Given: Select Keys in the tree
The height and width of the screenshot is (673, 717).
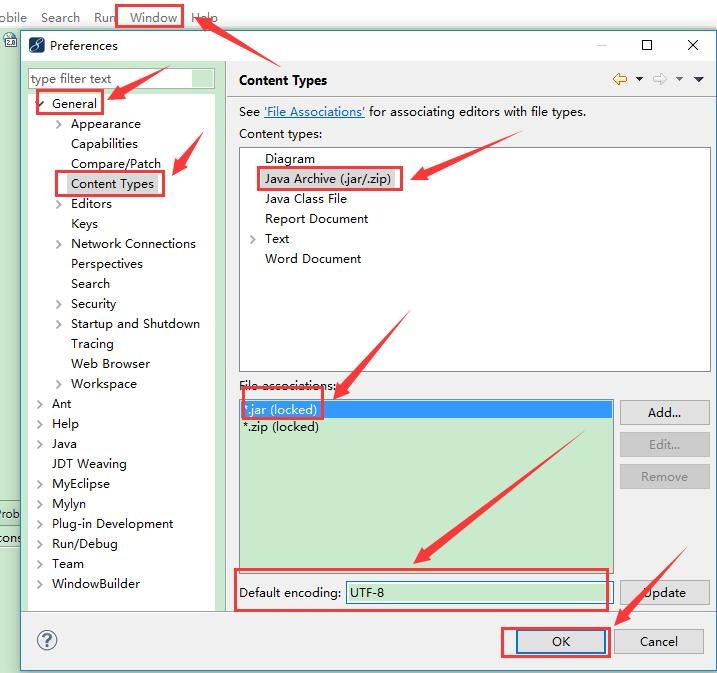Looking at the screenshot, I should click(84, 224).
